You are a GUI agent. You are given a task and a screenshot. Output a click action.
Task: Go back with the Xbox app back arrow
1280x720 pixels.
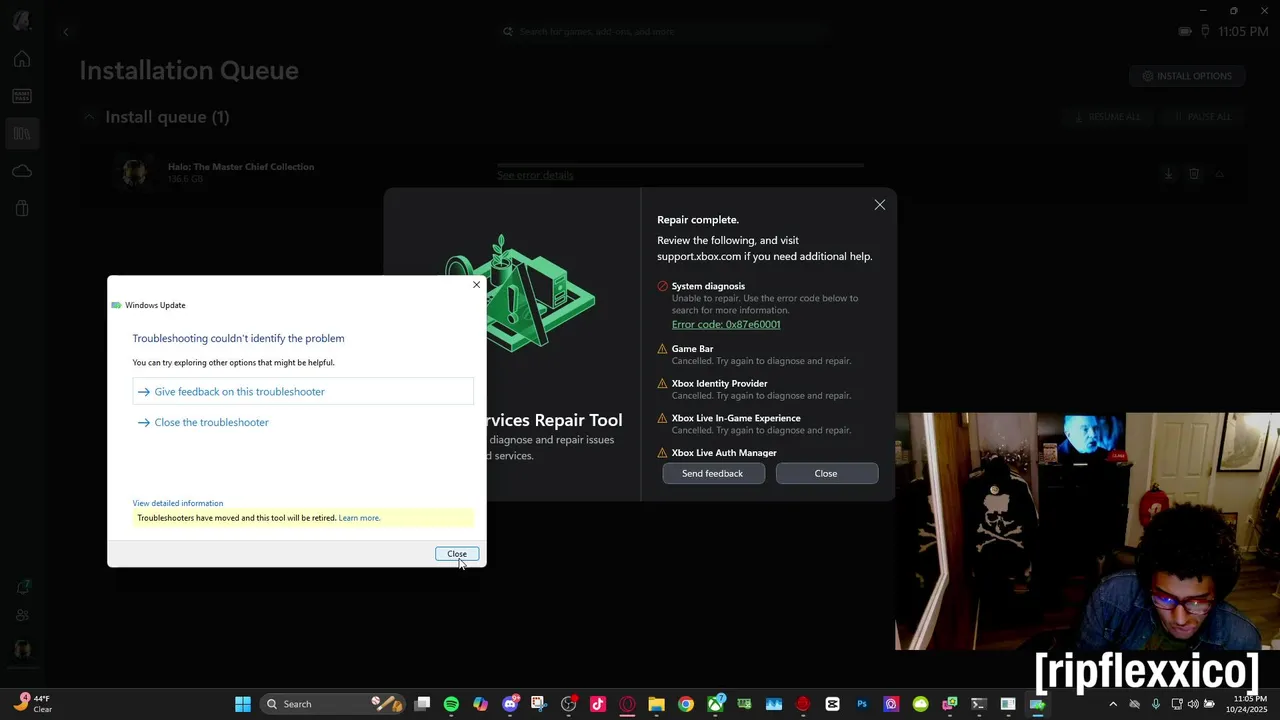(x=66, y=32)
